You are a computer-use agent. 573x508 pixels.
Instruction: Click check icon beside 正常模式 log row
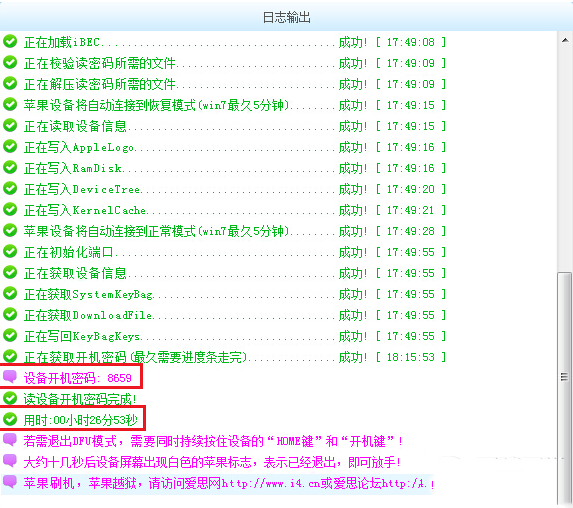pos(10,231)
